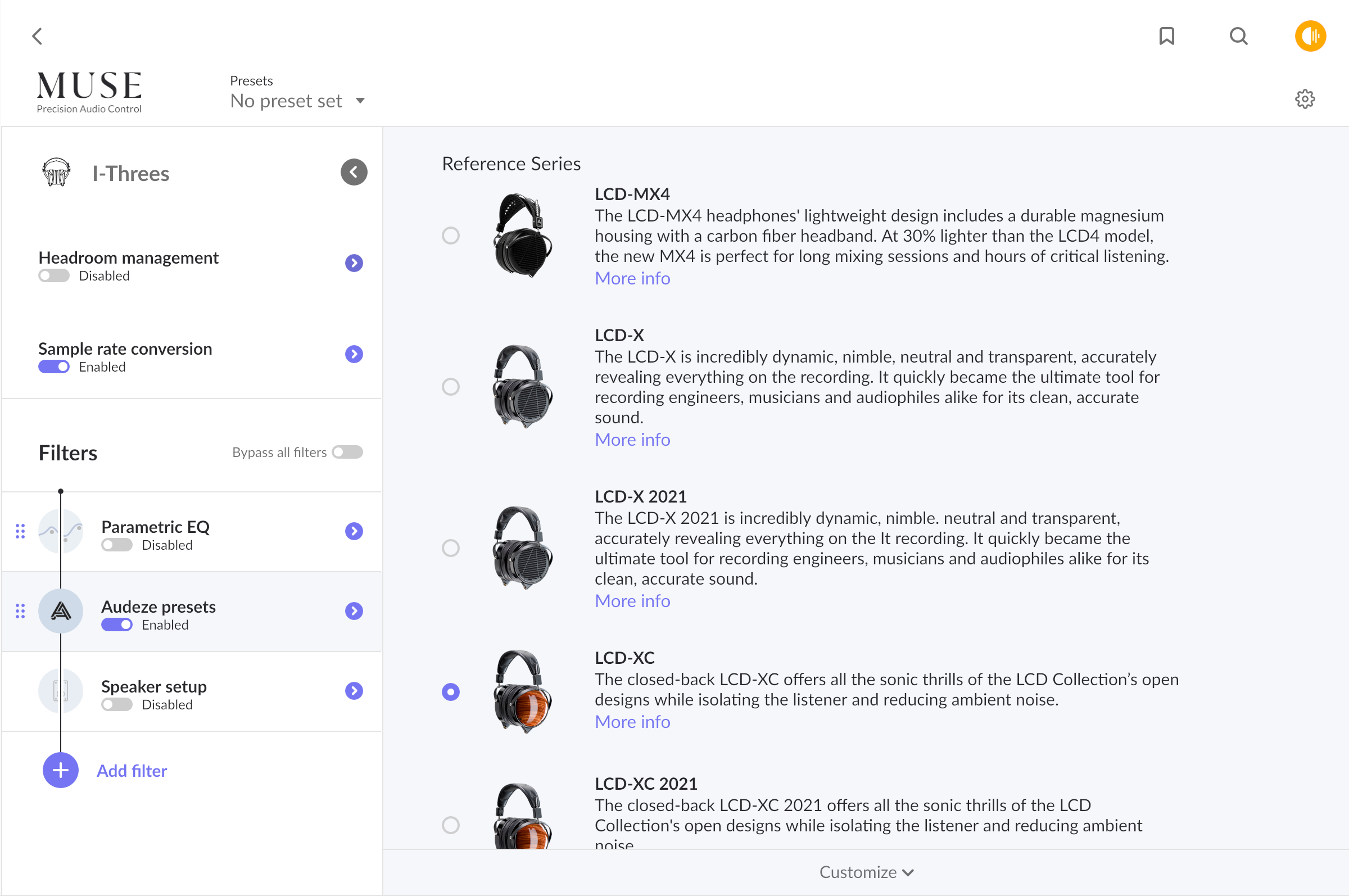
Task: Click the selected LCD-XC radio button
Action: pos(451,692)
